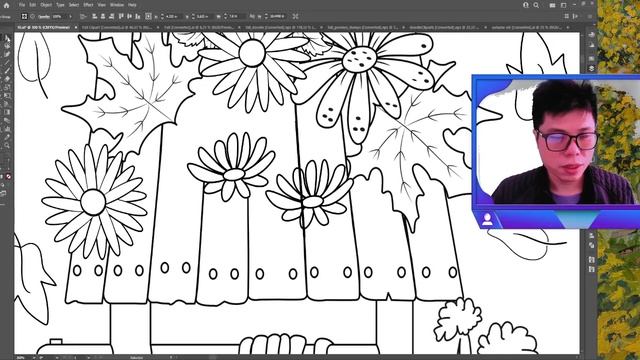Select the Gradient tool
This screenshot has width=640, height=360.
tap(7, 112)
